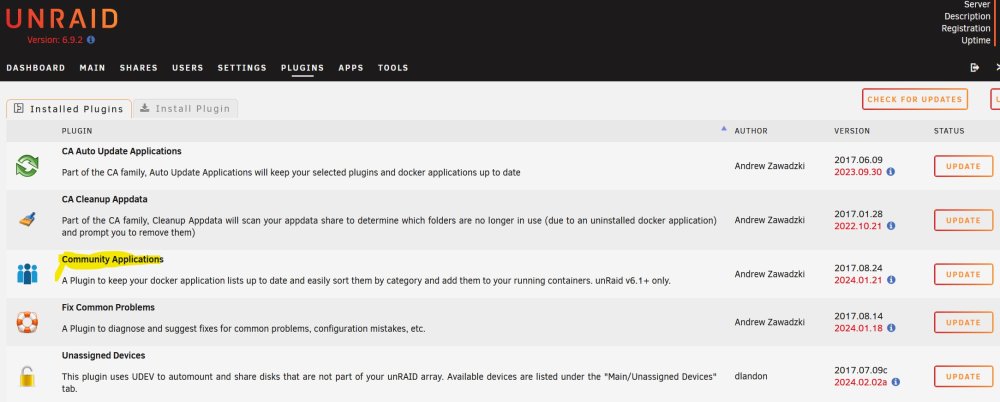Click info icon beside version 2024.01.21

pyautogui.click(x=891, y=279)
